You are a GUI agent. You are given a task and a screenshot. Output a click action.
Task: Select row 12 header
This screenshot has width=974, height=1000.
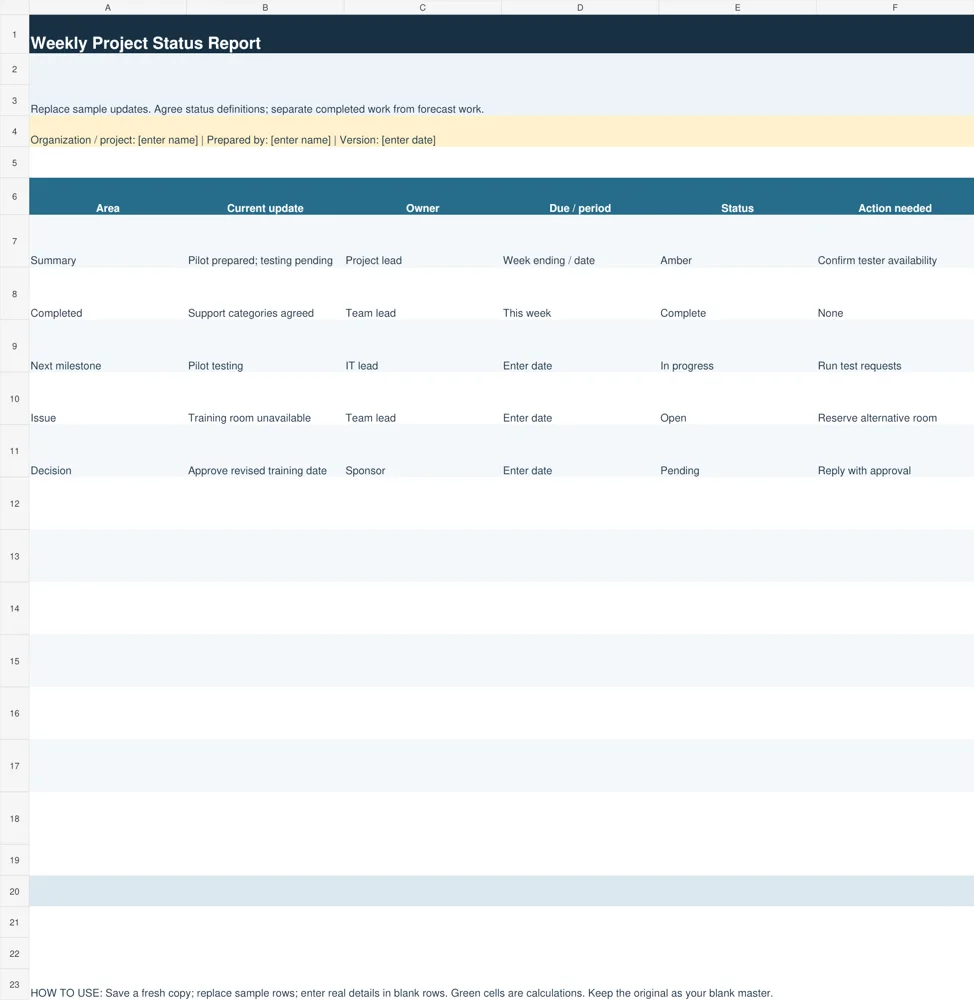pyautogui.click(x=14, y=504)
